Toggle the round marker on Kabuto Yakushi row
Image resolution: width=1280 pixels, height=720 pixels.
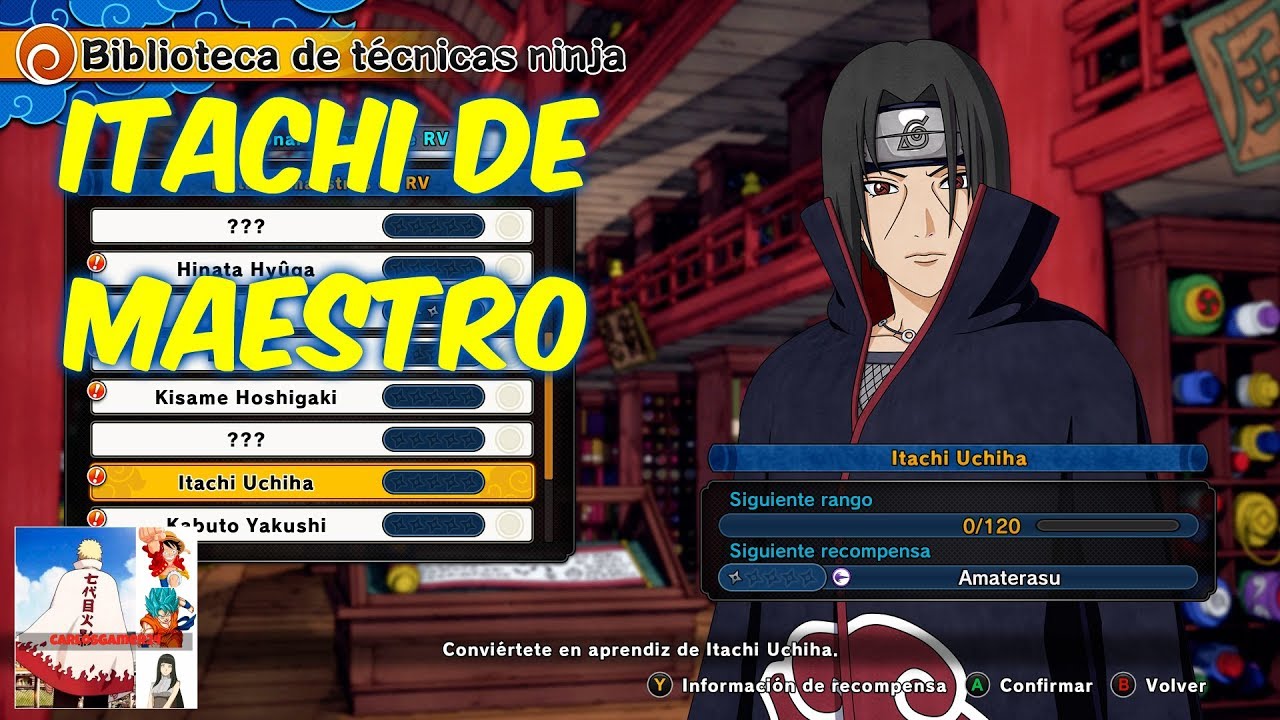click(510, 524)
